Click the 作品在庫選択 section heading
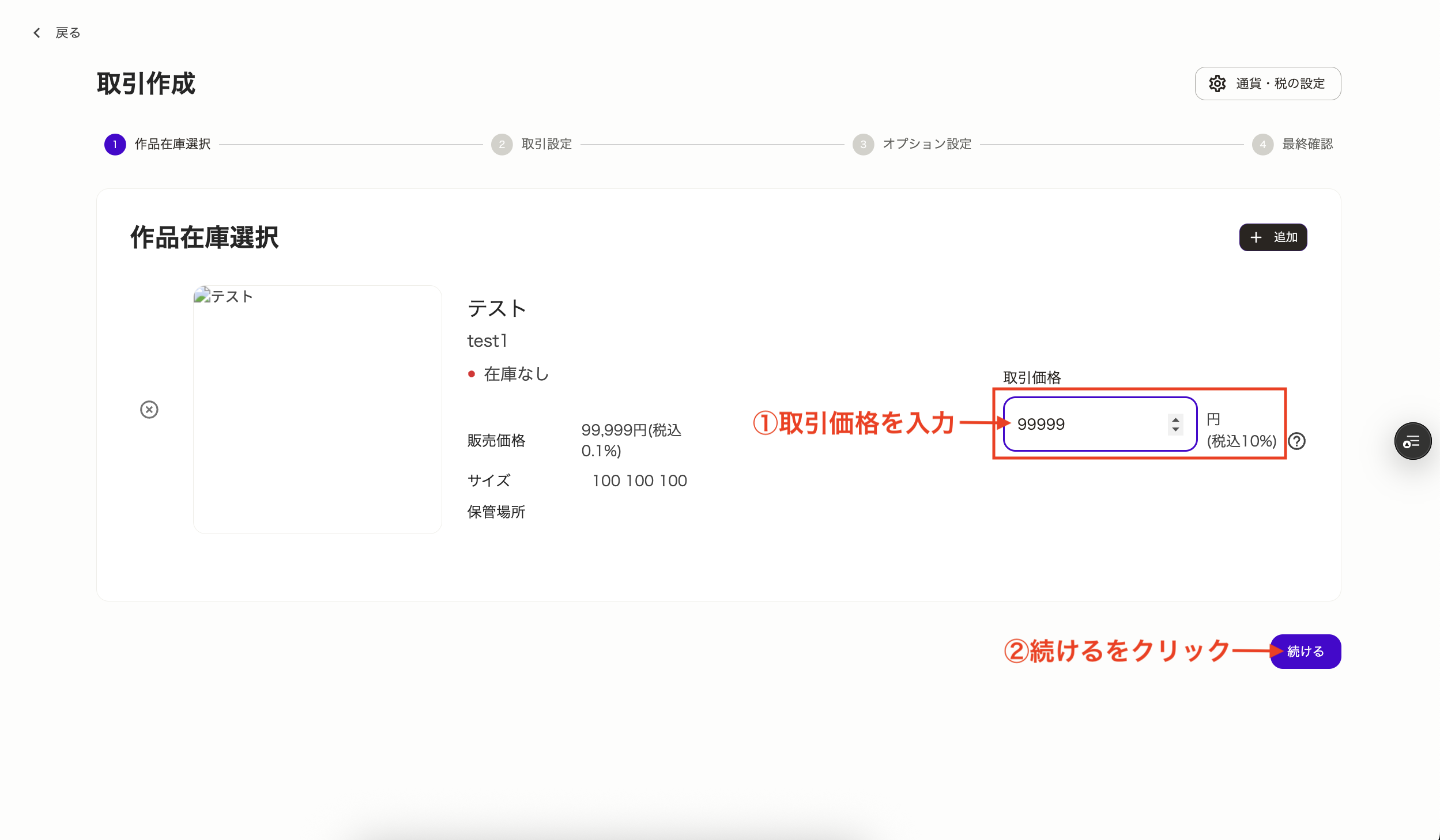This screenshot has width=1440, height=840. pyautogui.click(x=205, y=237)
